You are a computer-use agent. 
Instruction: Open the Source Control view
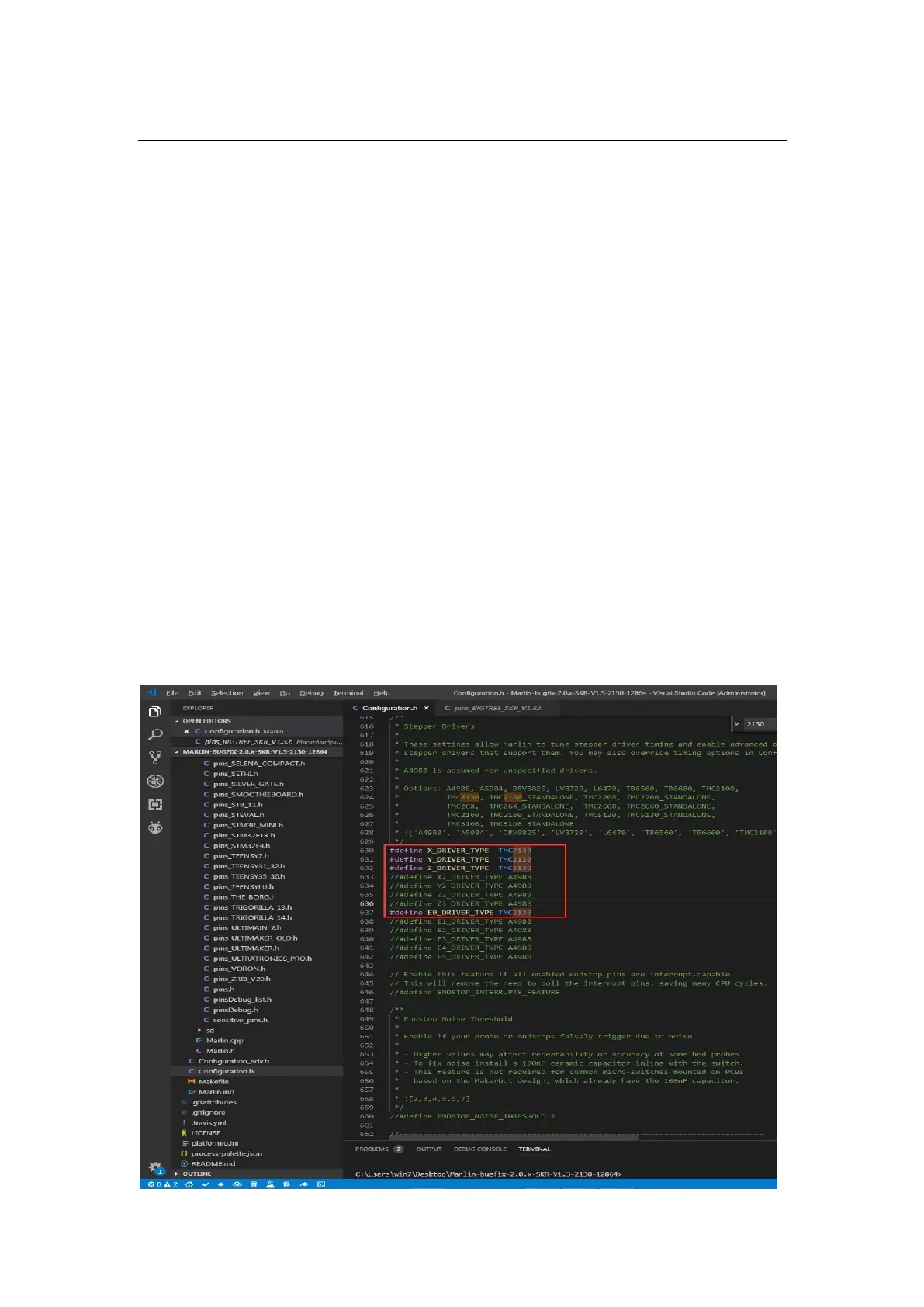[155, 758]
